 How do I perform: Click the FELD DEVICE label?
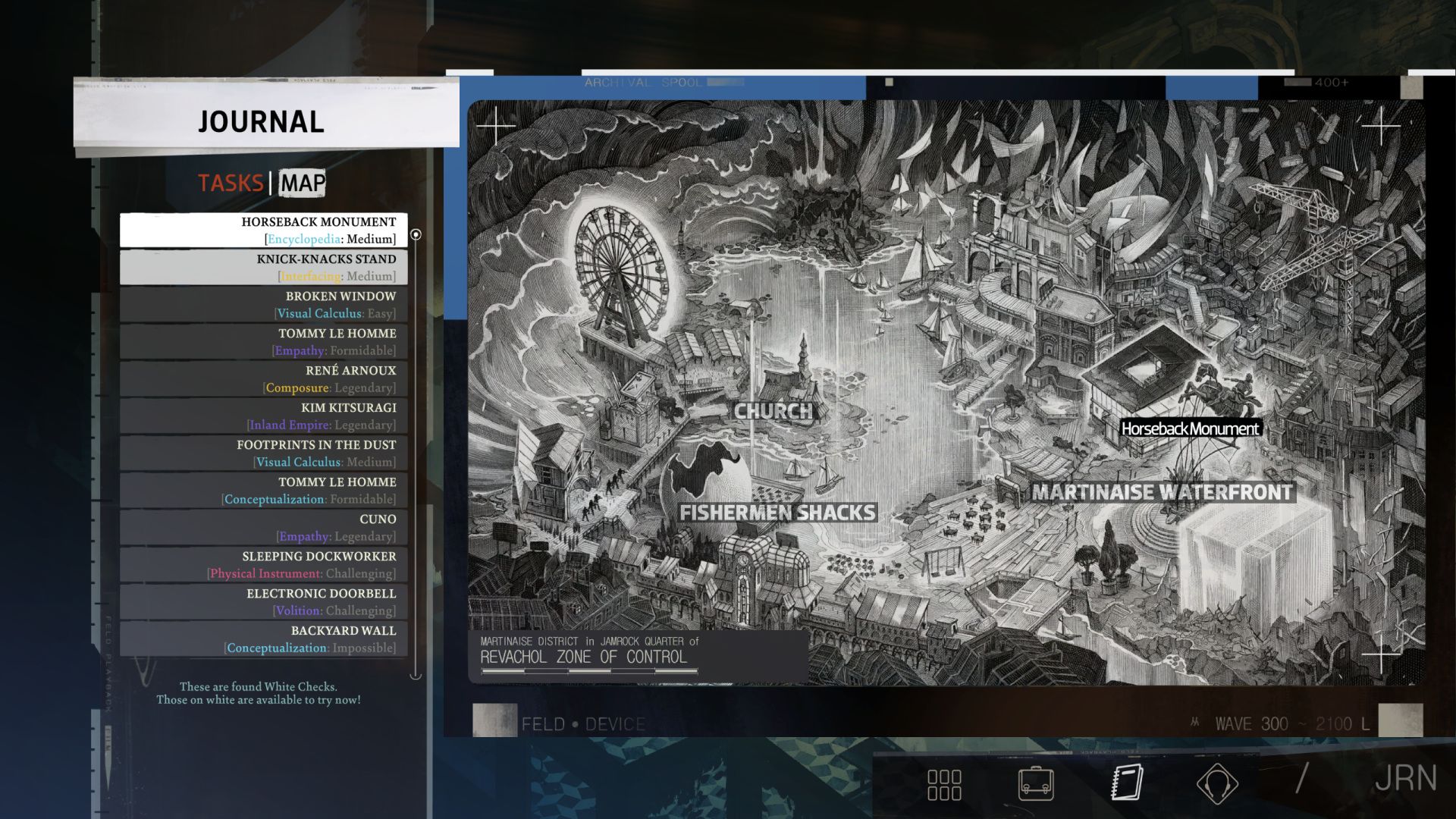click(x=583, y=724)
